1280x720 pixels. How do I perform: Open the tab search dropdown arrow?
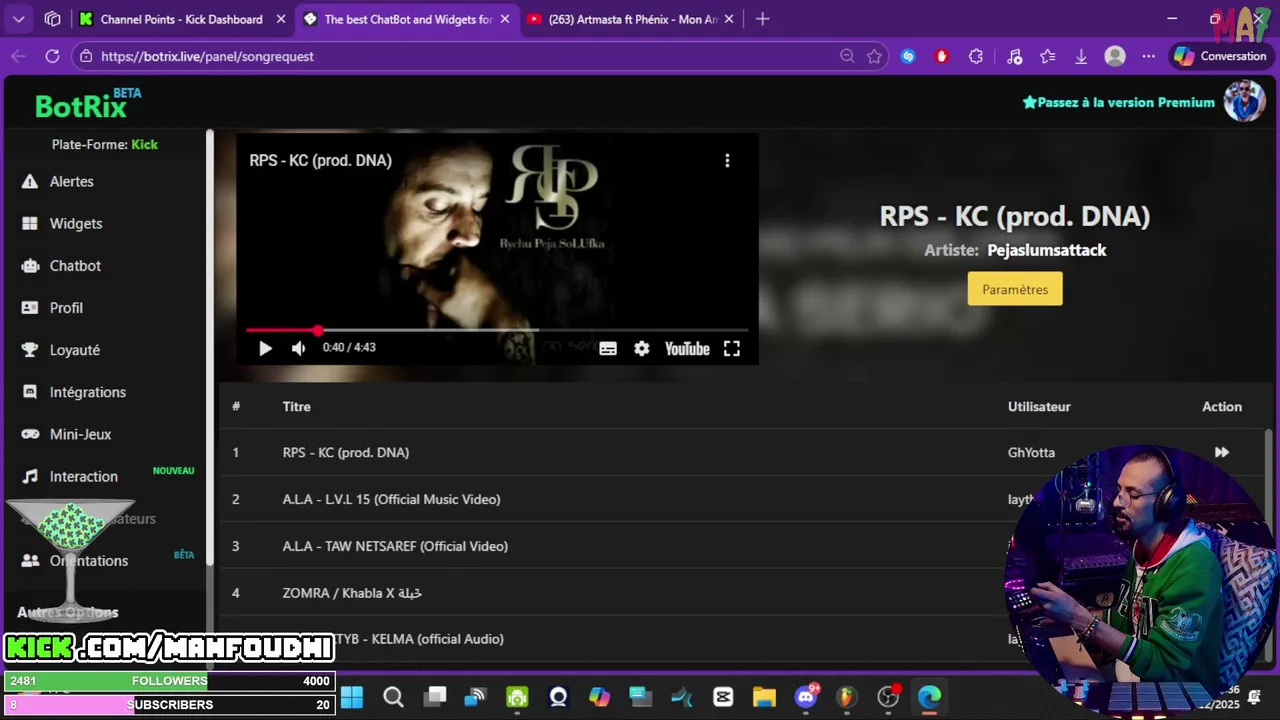click(x=18, y=19)
